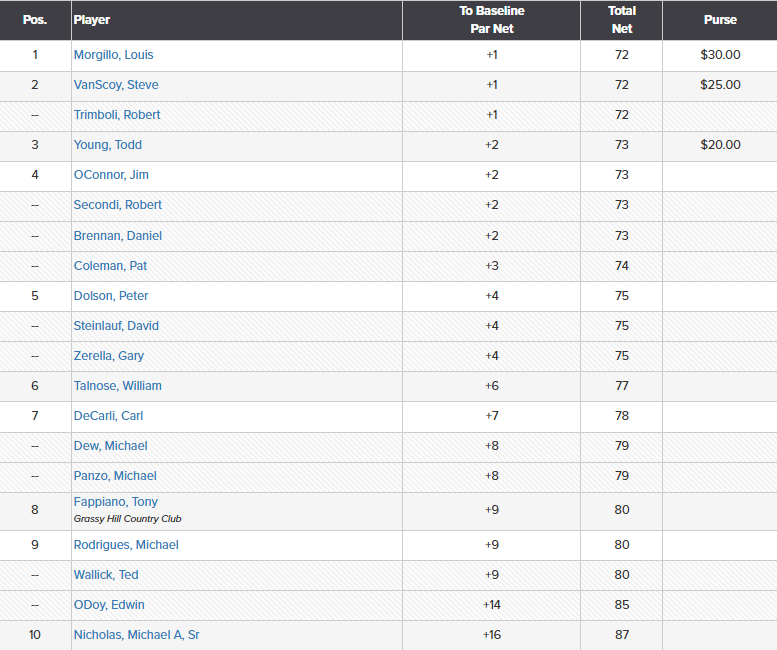Image resolution: width=777 pixels, height=650 pixels.
Task: Click DeCarli, Carl player link
Action: tap(109, 416)
